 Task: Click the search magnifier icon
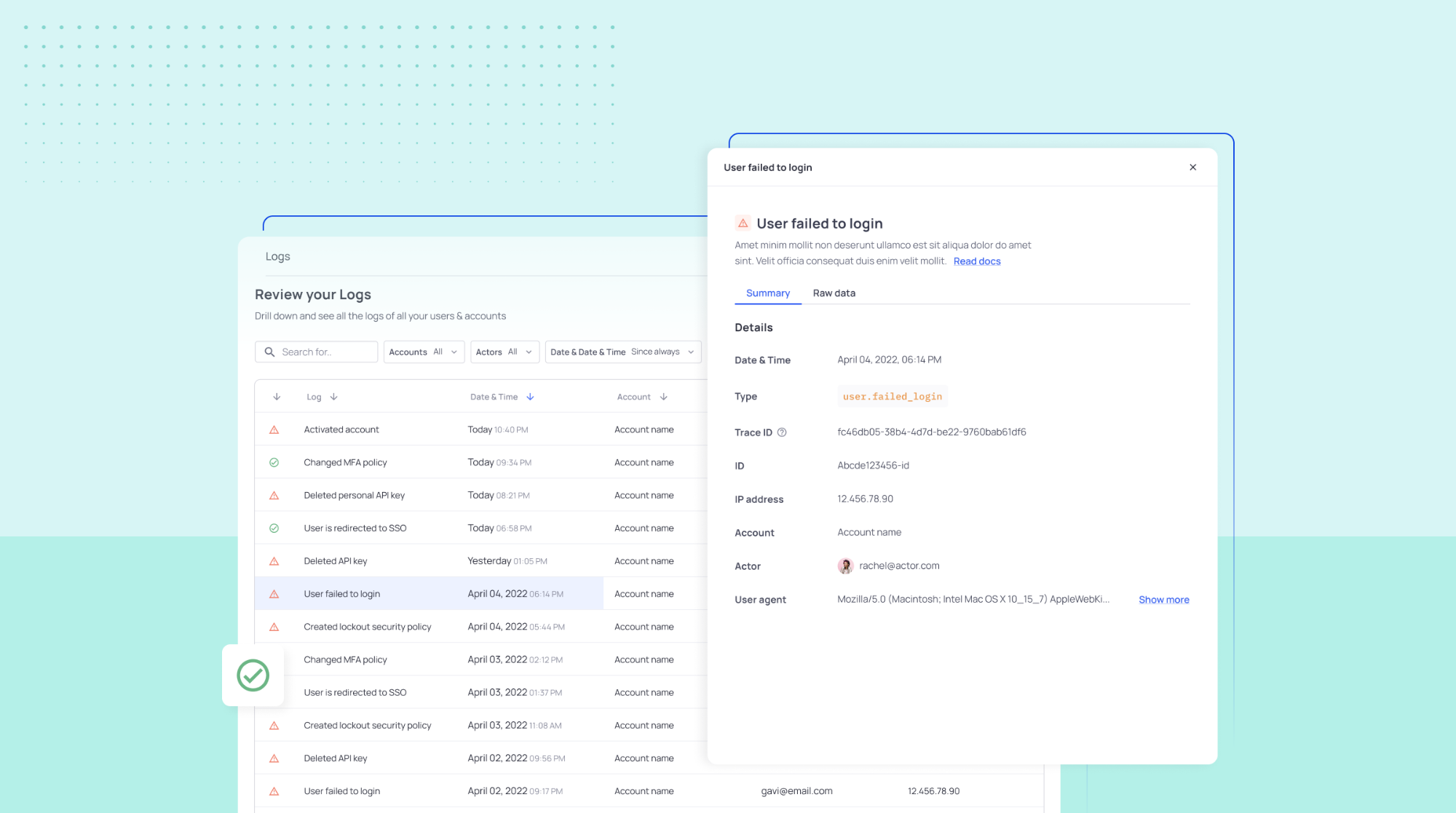coord(269,352)
